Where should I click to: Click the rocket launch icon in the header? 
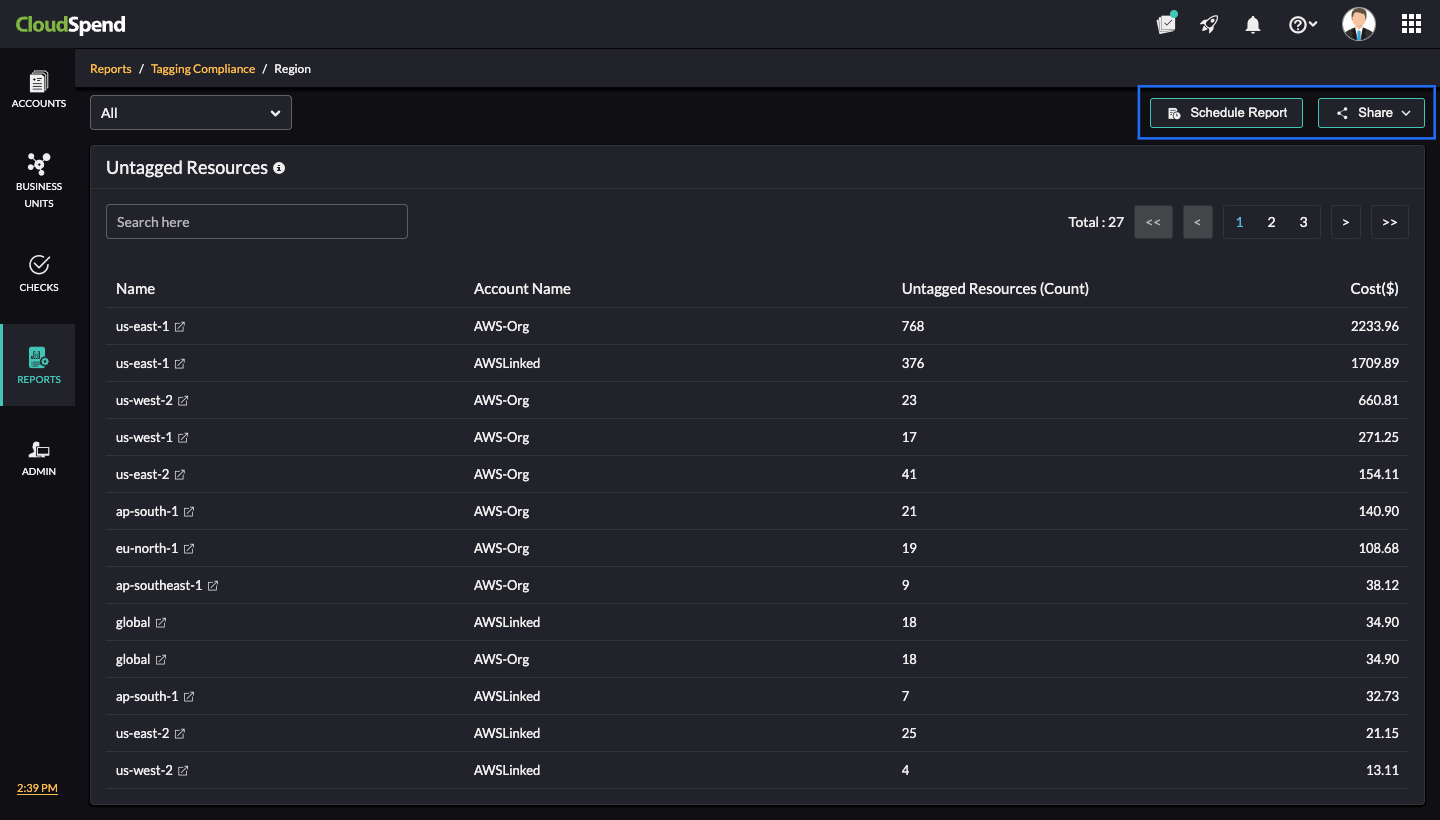pos(1209,23)
